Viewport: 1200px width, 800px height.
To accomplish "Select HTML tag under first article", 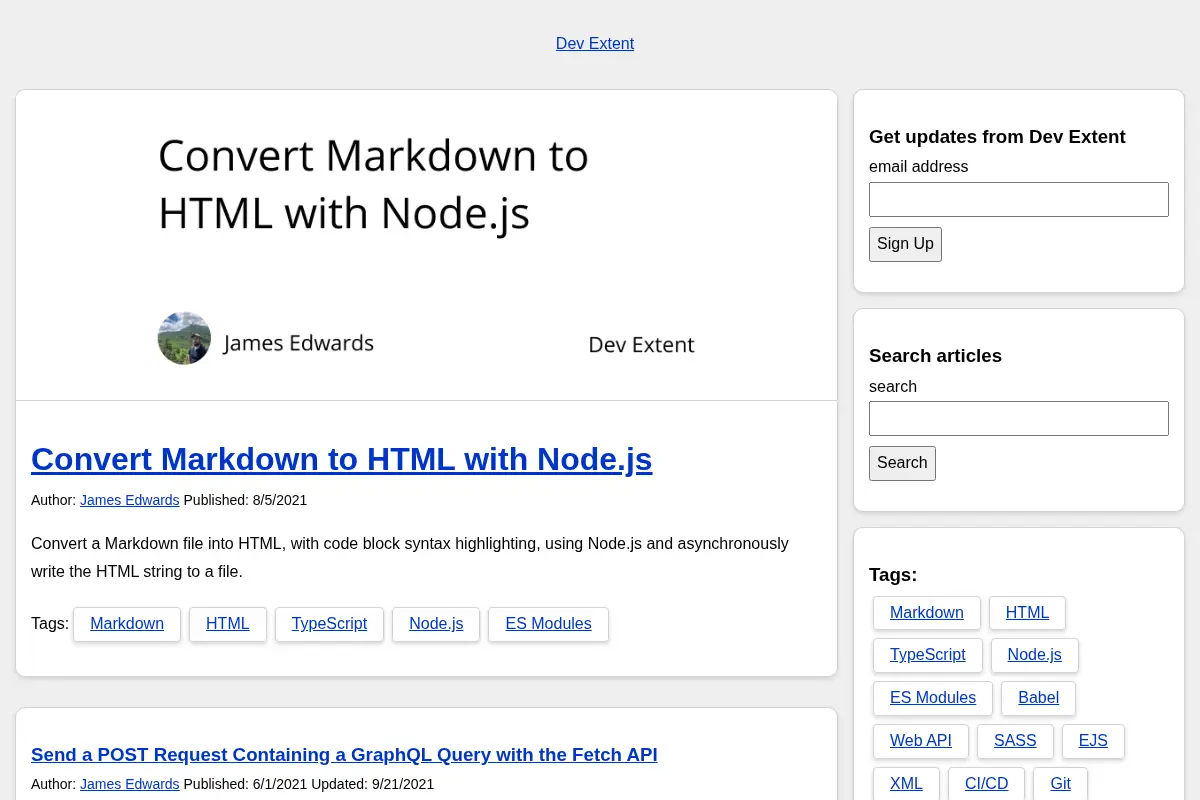I will tap(228, 624).
